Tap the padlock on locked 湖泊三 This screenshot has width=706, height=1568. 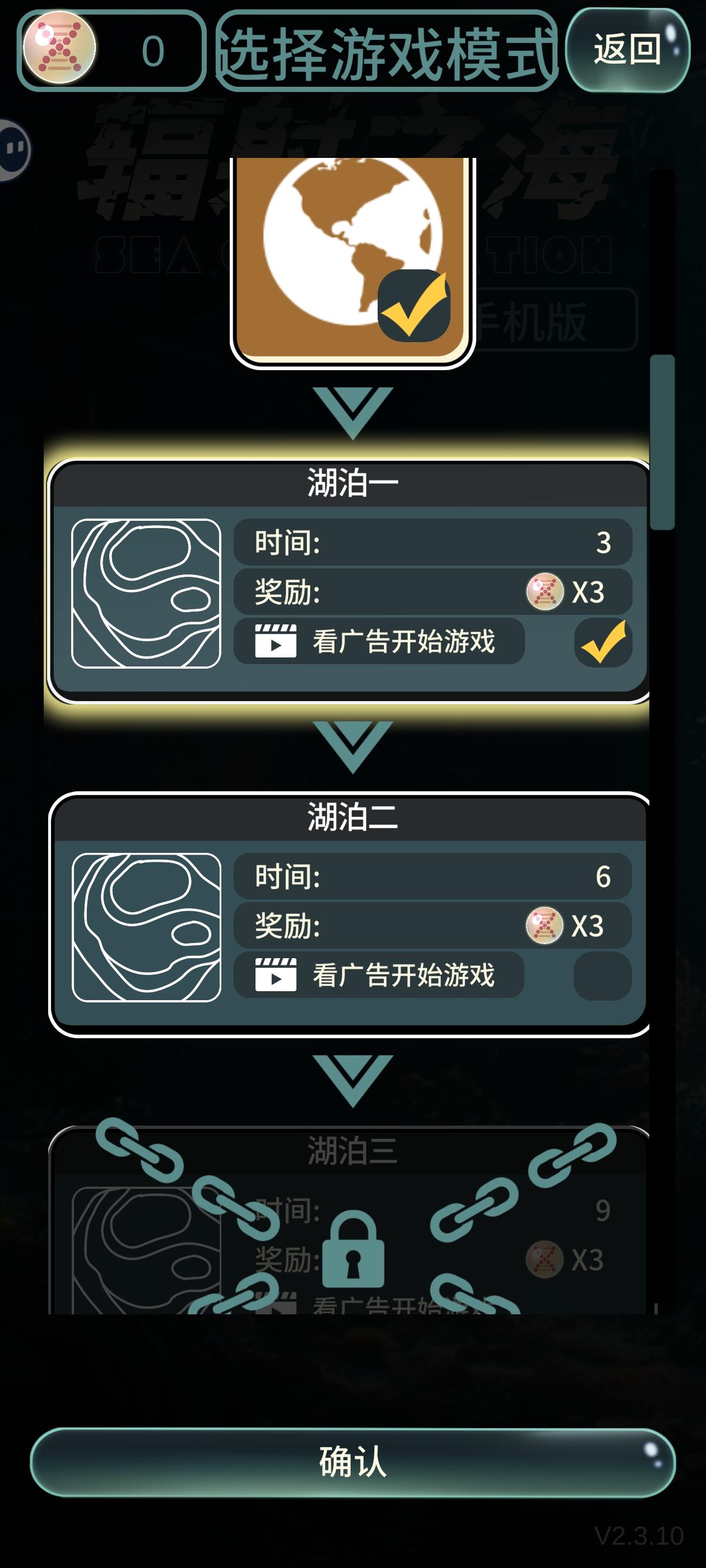coord(354,1250)
